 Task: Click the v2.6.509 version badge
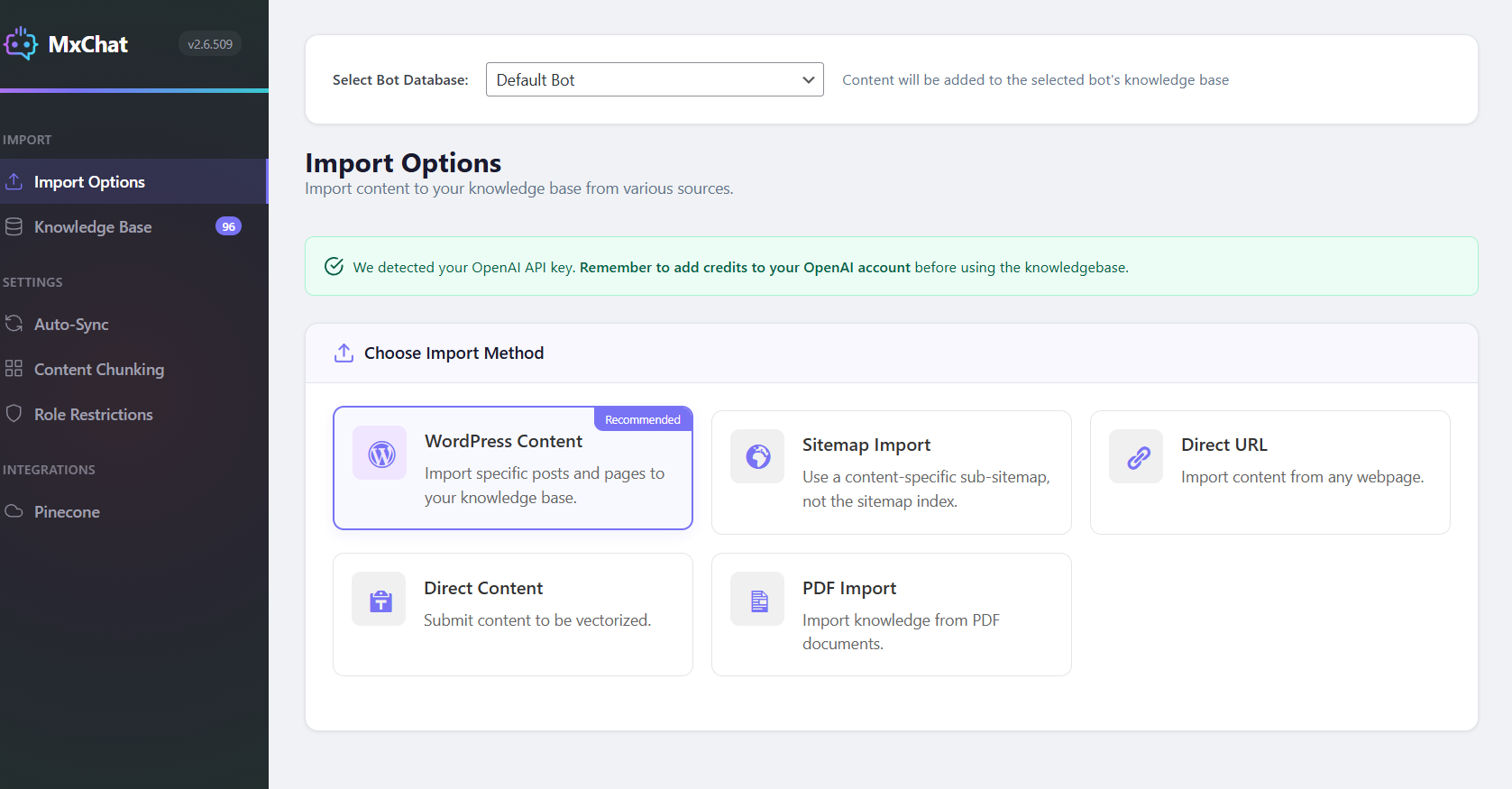pos(210,44)
